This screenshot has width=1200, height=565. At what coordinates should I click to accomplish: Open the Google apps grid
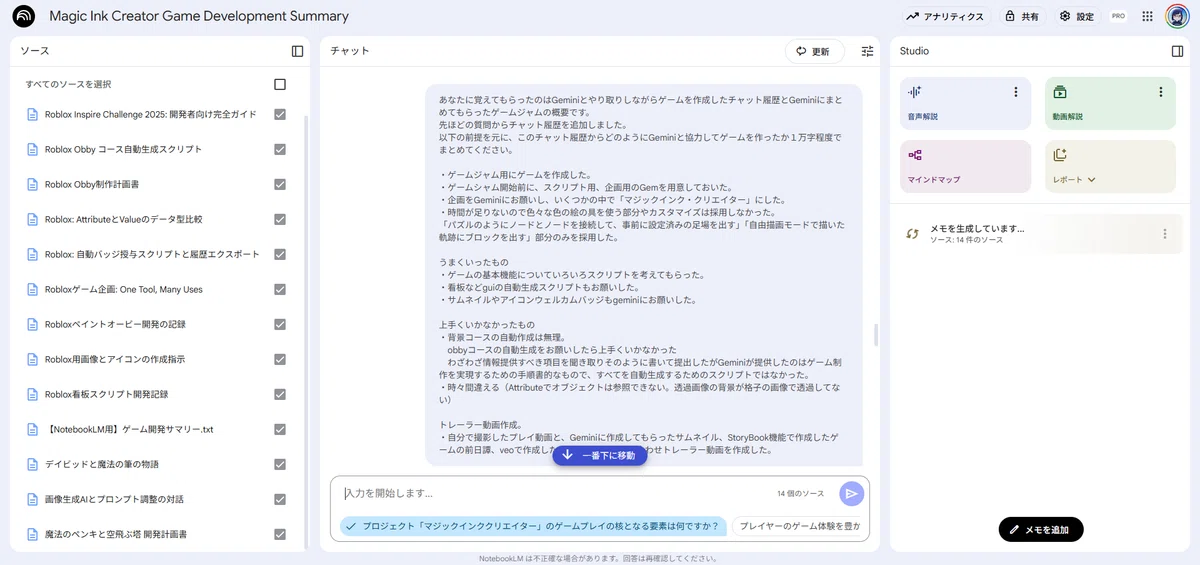1147,16
